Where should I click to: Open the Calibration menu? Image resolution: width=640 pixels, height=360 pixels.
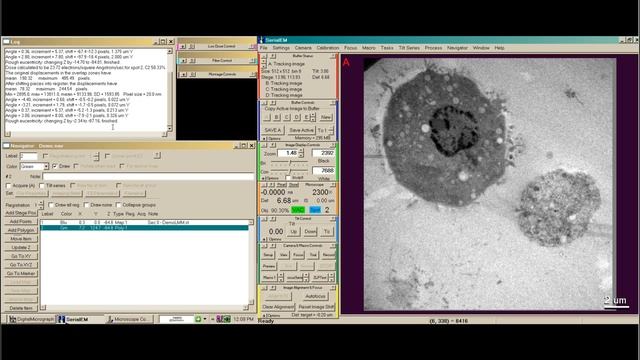[328, 48]
